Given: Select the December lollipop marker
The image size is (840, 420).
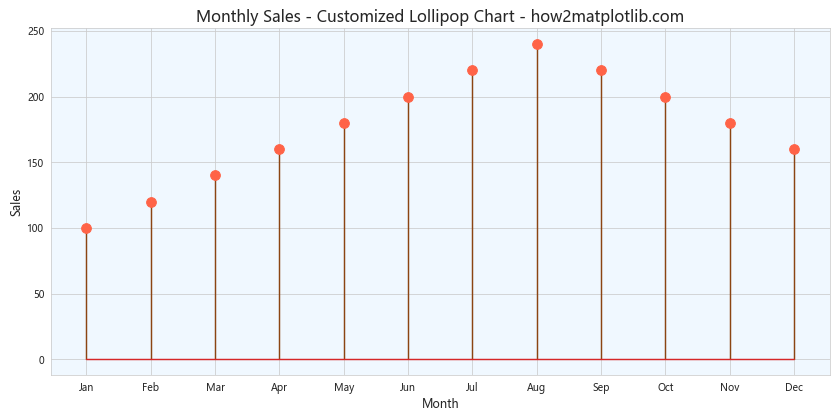Looking at the screenshot, I should point(794,149).
